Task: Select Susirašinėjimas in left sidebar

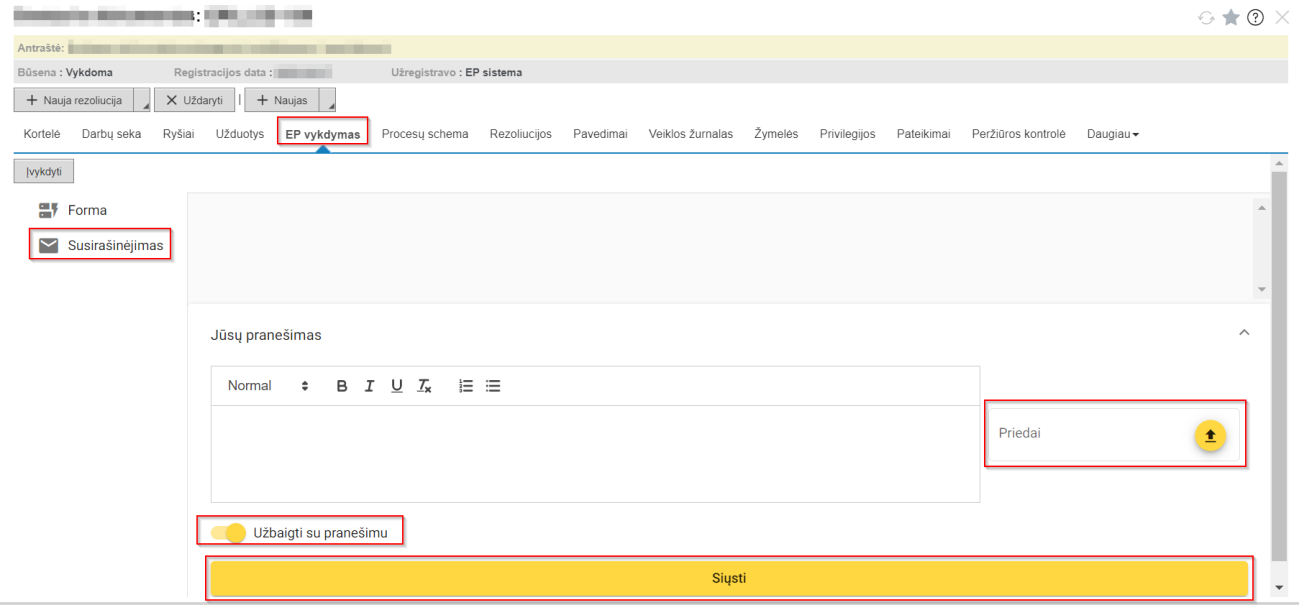Action: [100, 246]
